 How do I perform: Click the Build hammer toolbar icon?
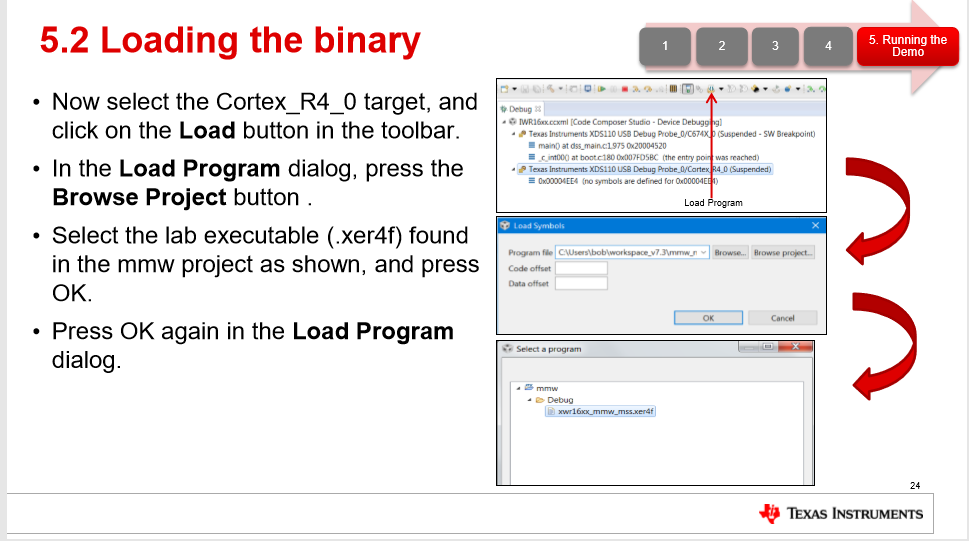point(551,89)
